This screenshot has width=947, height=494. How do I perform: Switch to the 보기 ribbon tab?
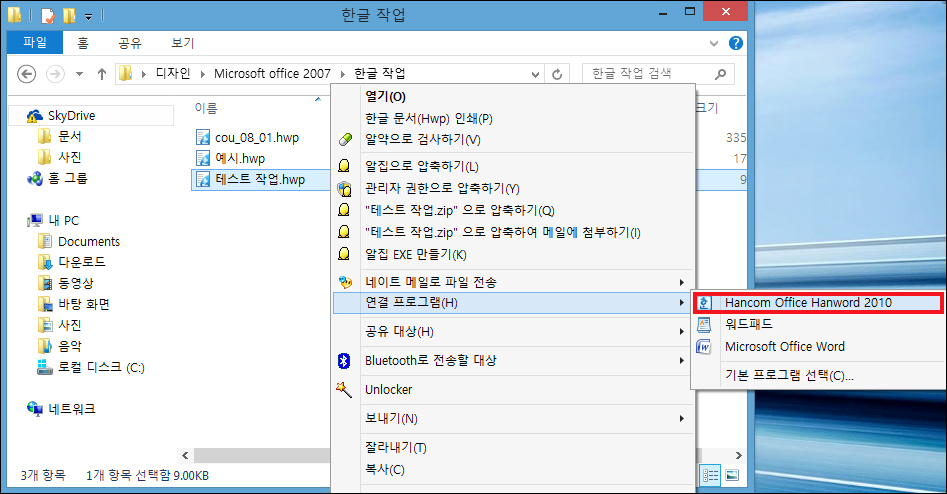[x=182, y=43]
